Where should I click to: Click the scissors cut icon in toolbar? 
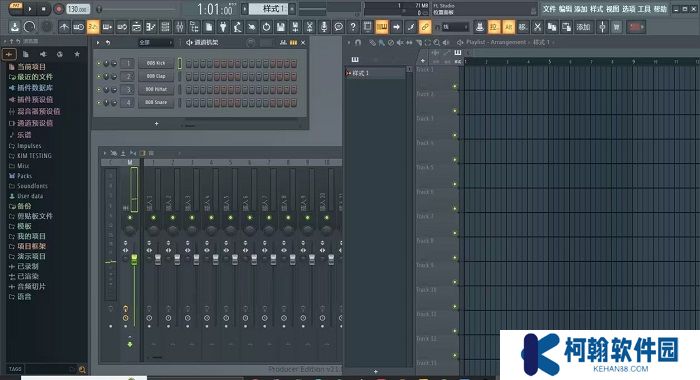coord(538,27)
